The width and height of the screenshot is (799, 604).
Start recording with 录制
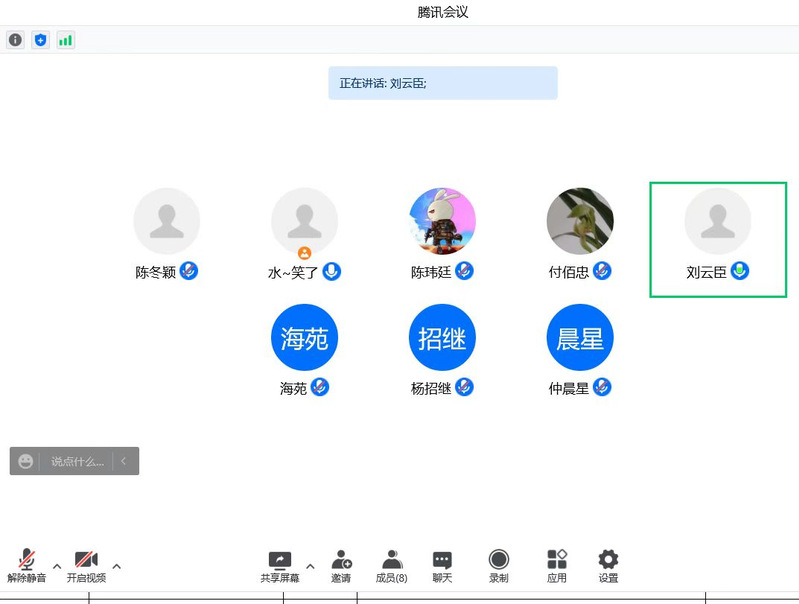point(498,567)
